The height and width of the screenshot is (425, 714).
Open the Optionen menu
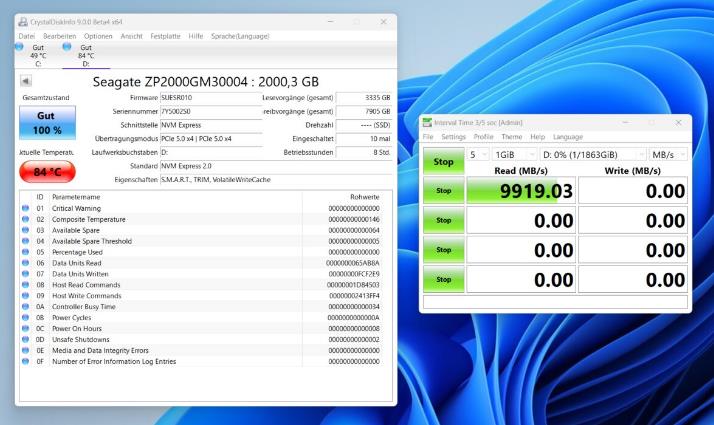pyautogui.click(x=98, y=36)
